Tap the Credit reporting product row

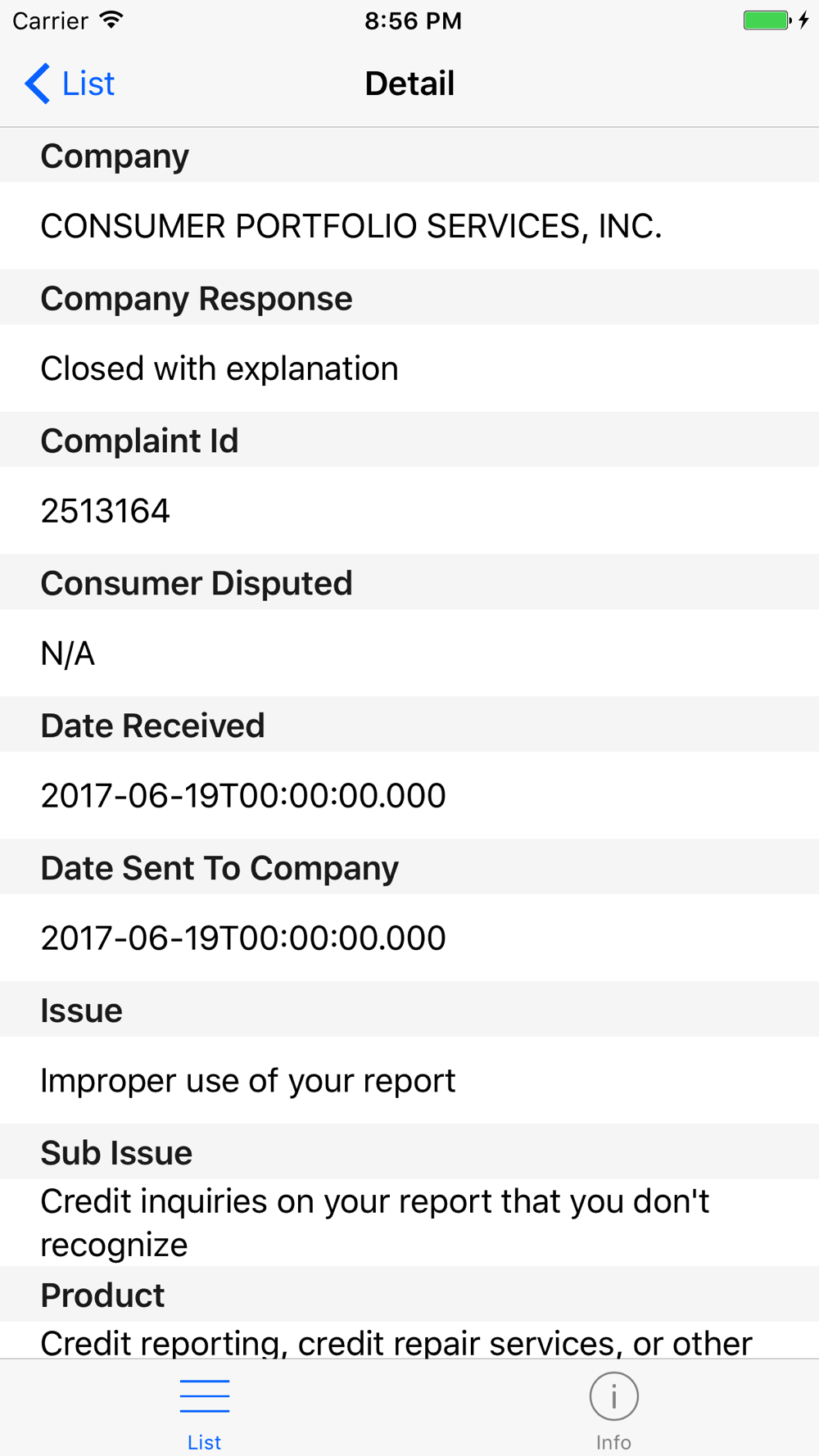(409, 1341)
